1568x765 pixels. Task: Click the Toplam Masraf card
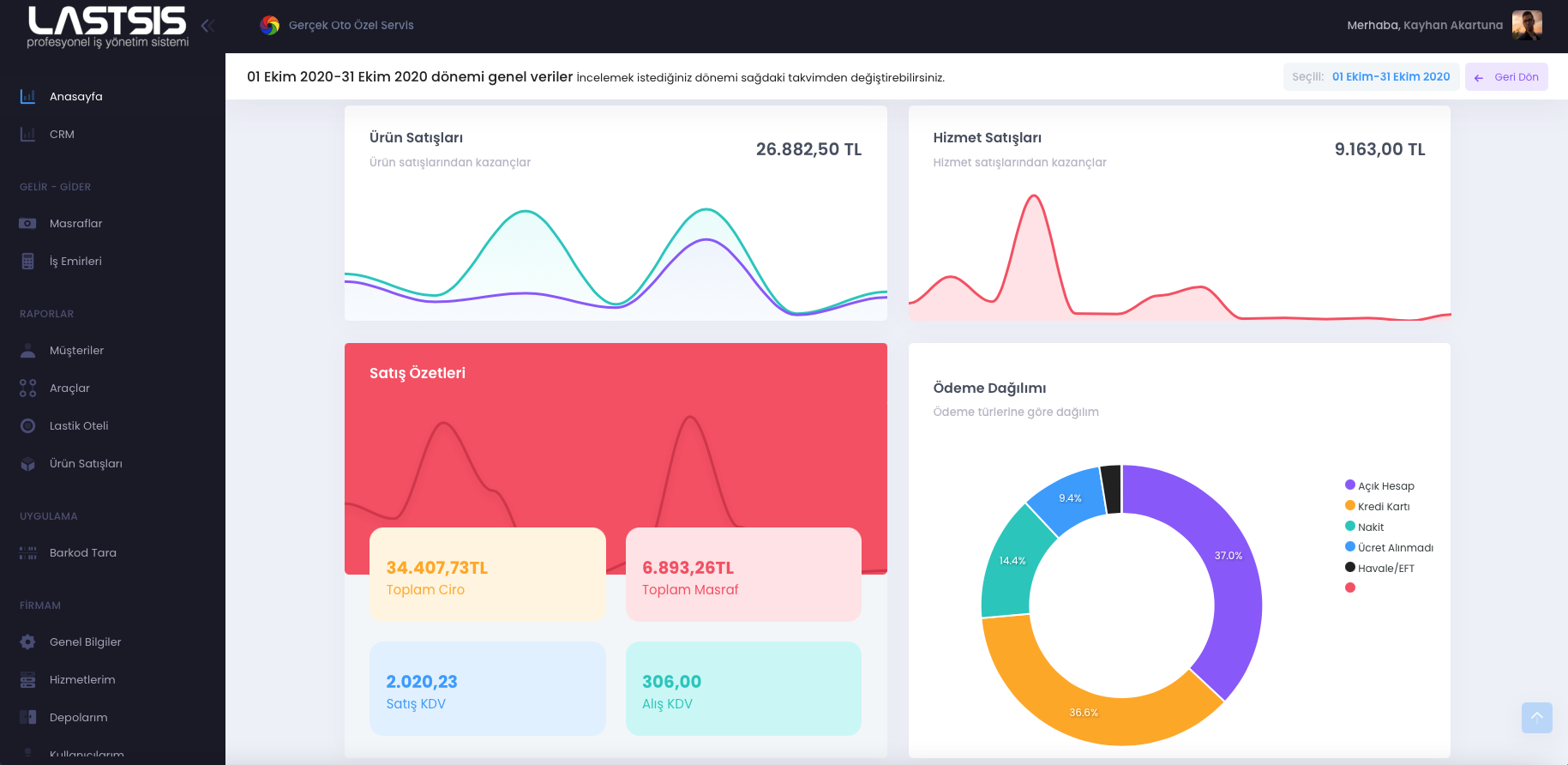(743, 575)
